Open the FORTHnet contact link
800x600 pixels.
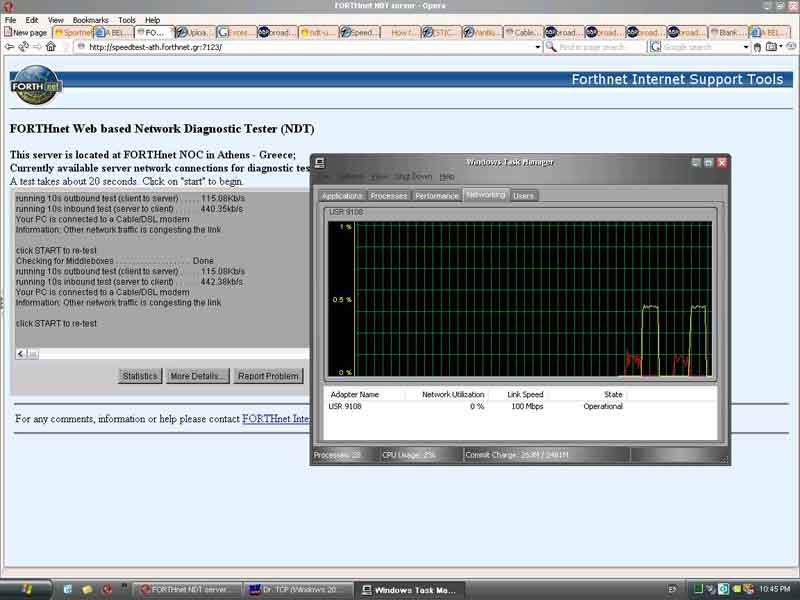click(276, 419)
